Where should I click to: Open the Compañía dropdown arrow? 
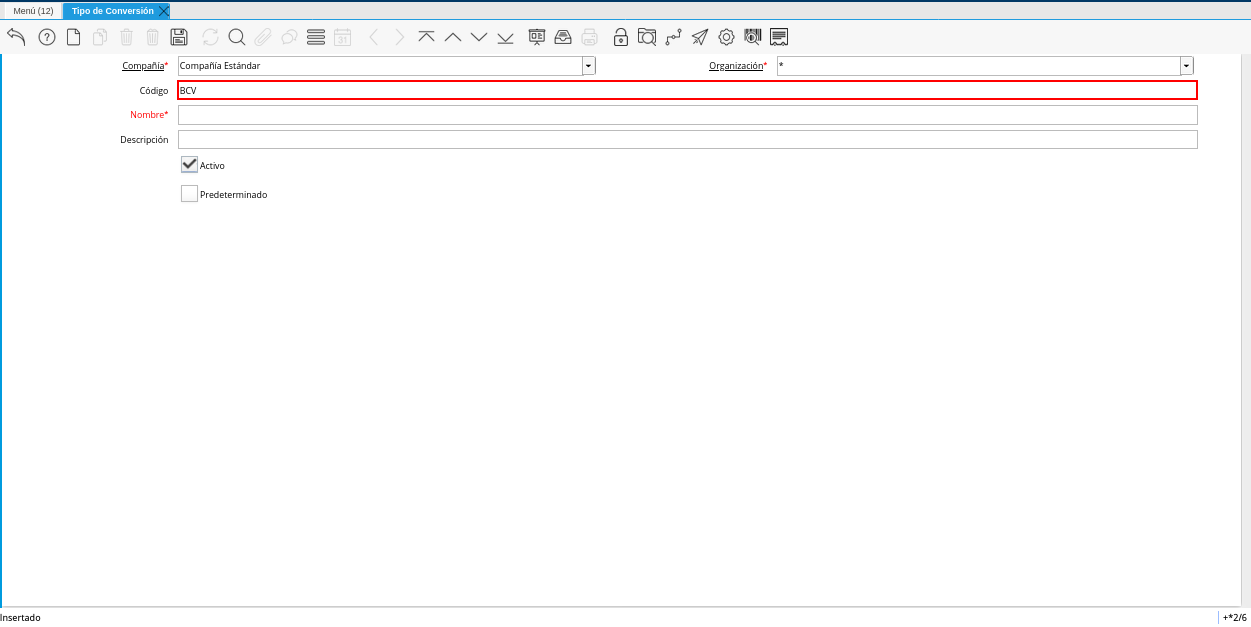point(589,65)
